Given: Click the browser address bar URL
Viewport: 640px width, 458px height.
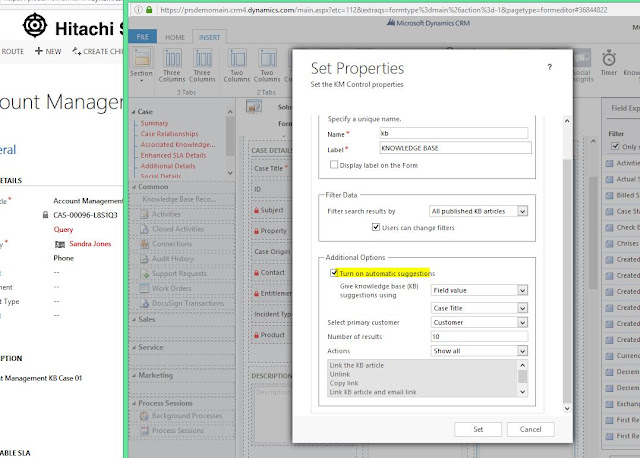Looking at the screenshot, I should [384, 9].
